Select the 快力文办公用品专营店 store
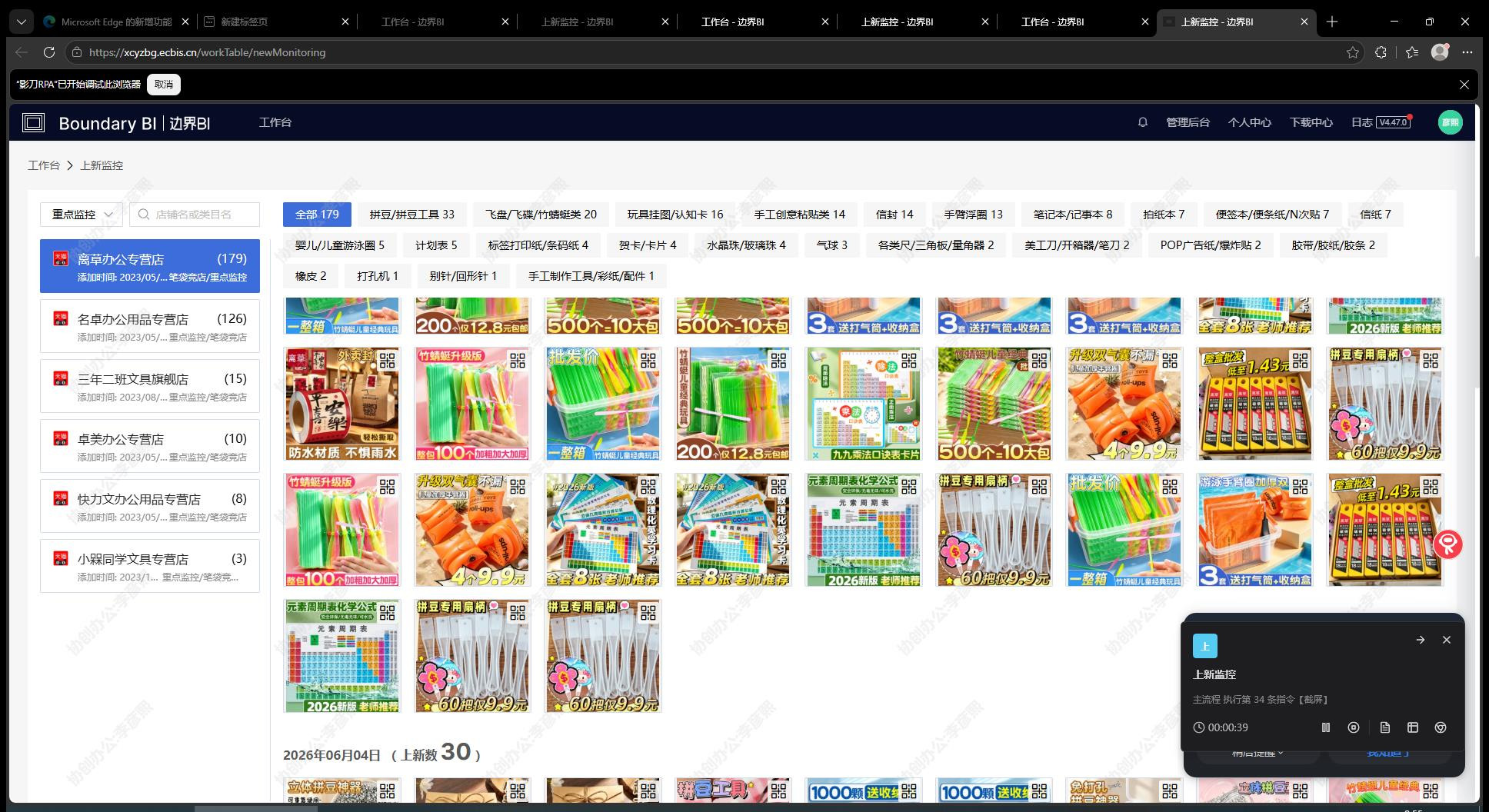This screenshot has width=1489, height=812. pos(150,506)
